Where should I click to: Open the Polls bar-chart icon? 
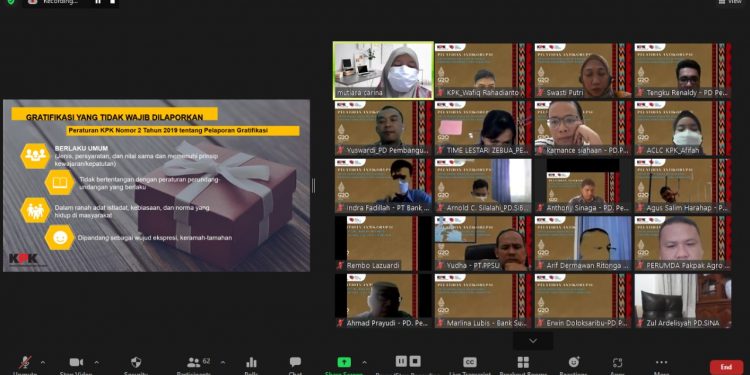pyautogui.click(x=251, y=362)
